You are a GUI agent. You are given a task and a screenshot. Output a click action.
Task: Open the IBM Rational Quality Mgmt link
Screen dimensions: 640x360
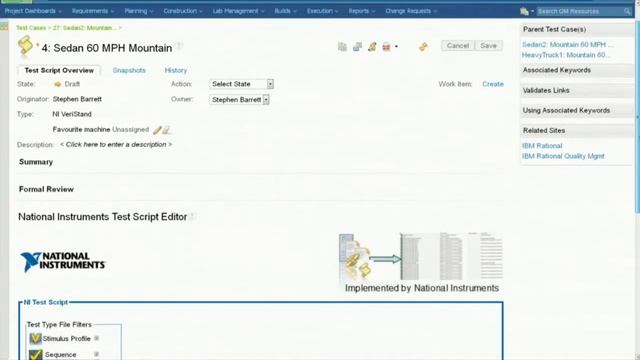pyautogui.click(x=563, y=156)
